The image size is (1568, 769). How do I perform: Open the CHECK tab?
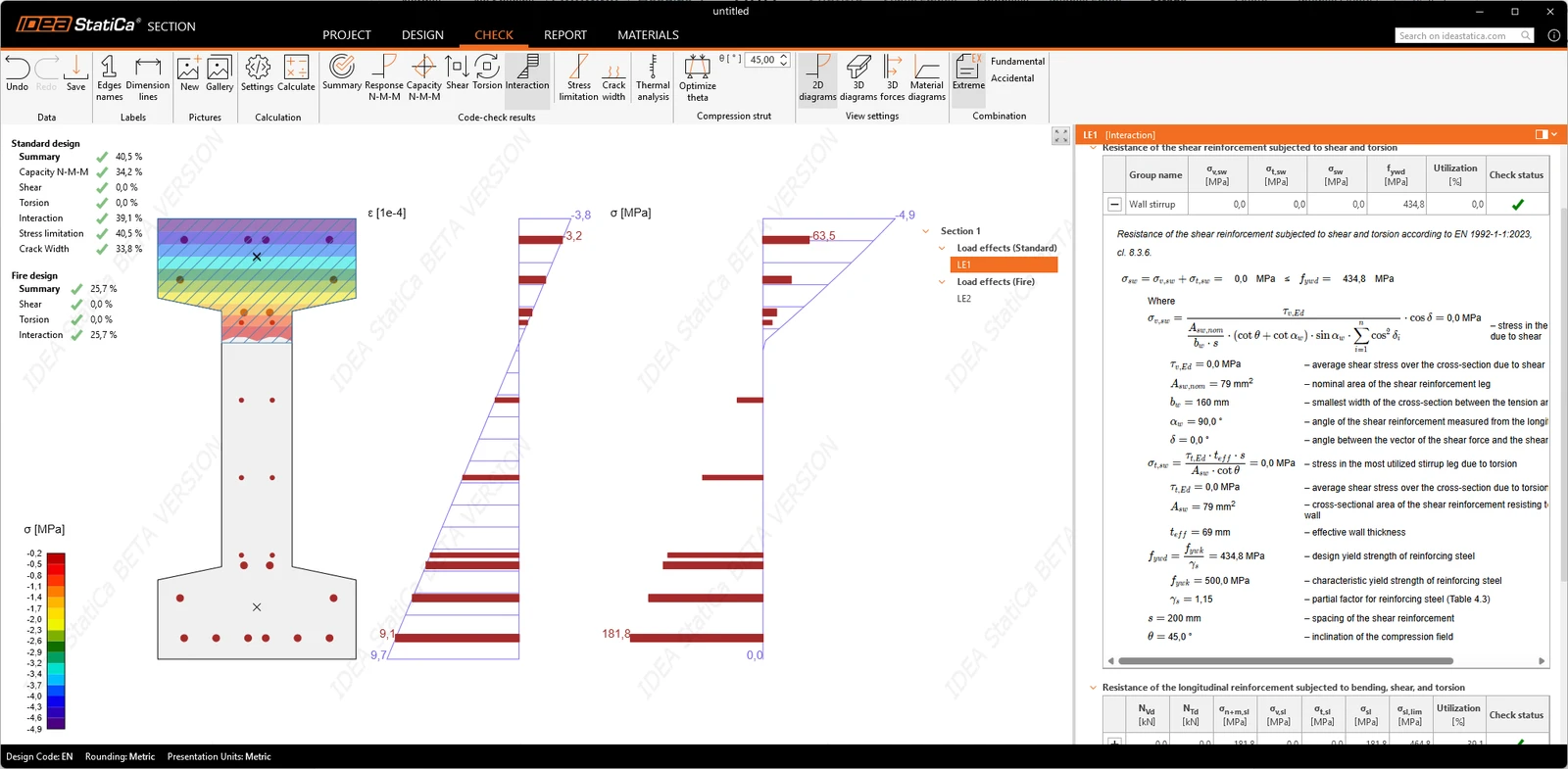(x=494, y=35)
